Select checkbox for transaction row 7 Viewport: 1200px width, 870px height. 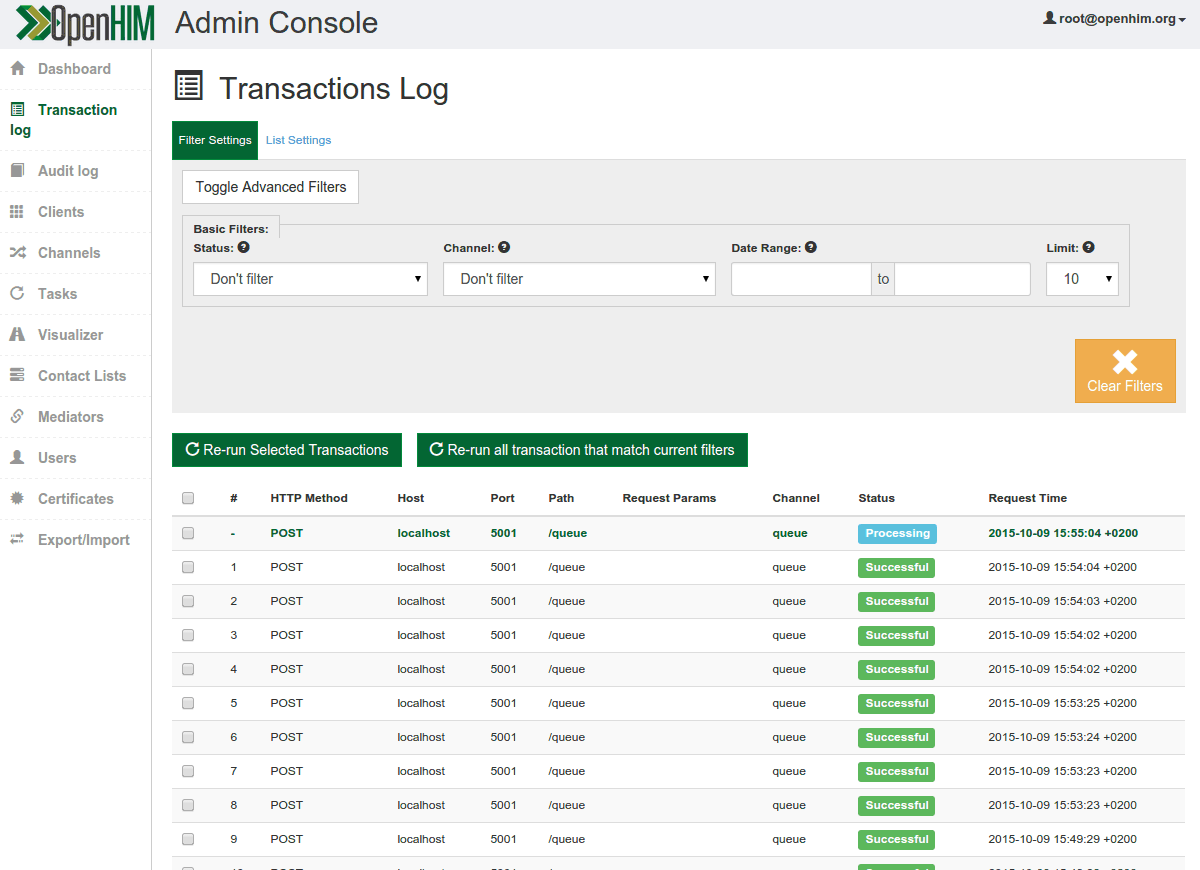[188, 771]
